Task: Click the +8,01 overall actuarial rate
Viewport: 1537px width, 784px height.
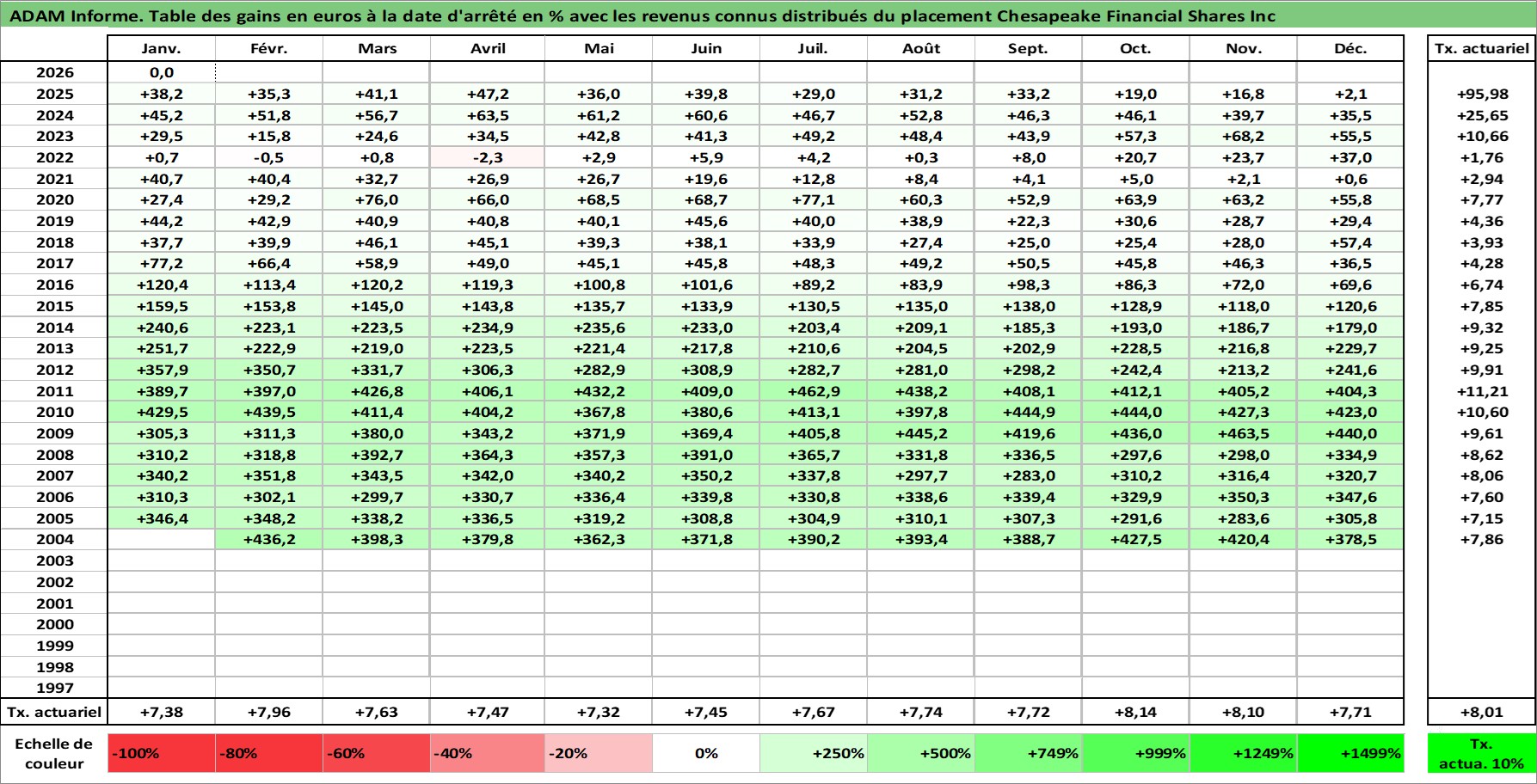Action: (x=1482, y=712)
